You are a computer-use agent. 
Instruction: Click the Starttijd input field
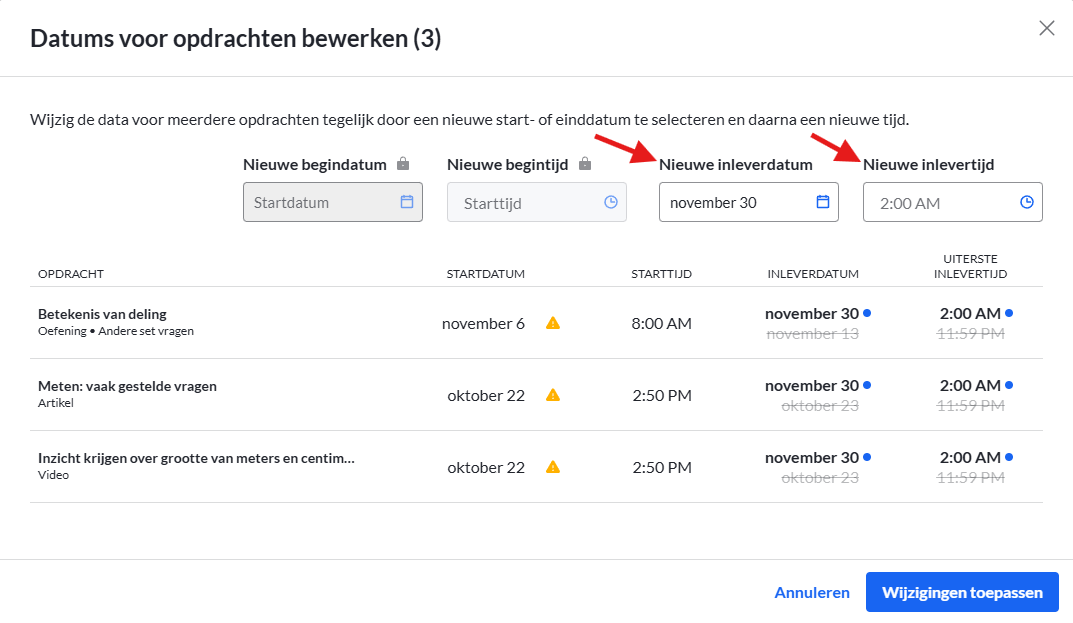coord(536,202)
